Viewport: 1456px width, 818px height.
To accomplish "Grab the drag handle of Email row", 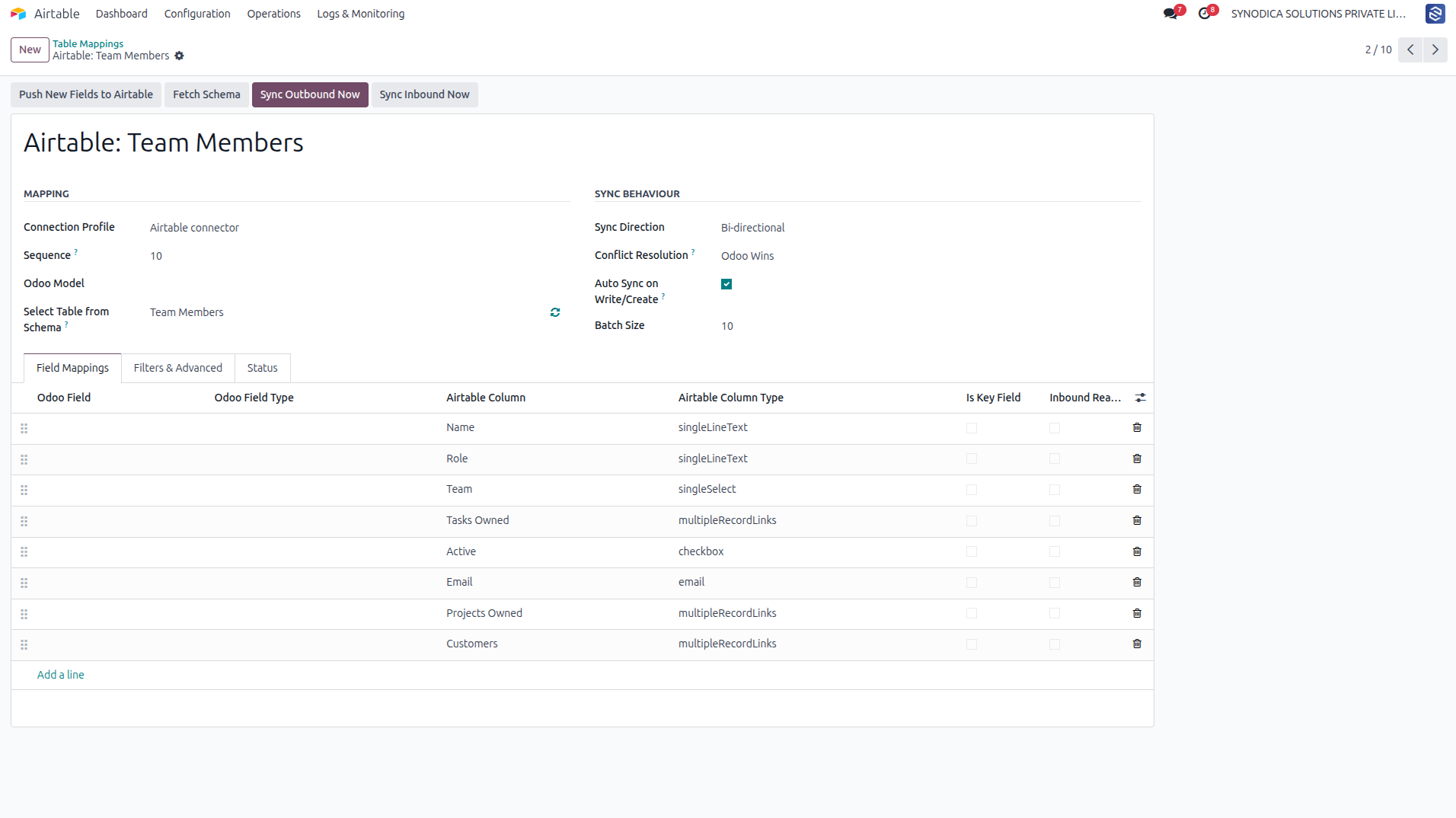I will pyautogui.click(x=24, y=583).
